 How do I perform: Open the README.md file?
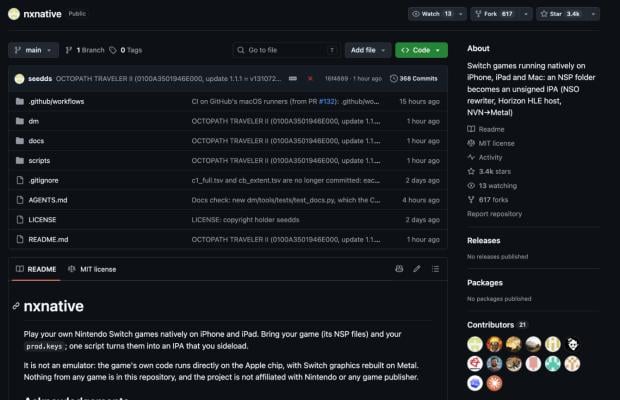[x=48, y=240]
